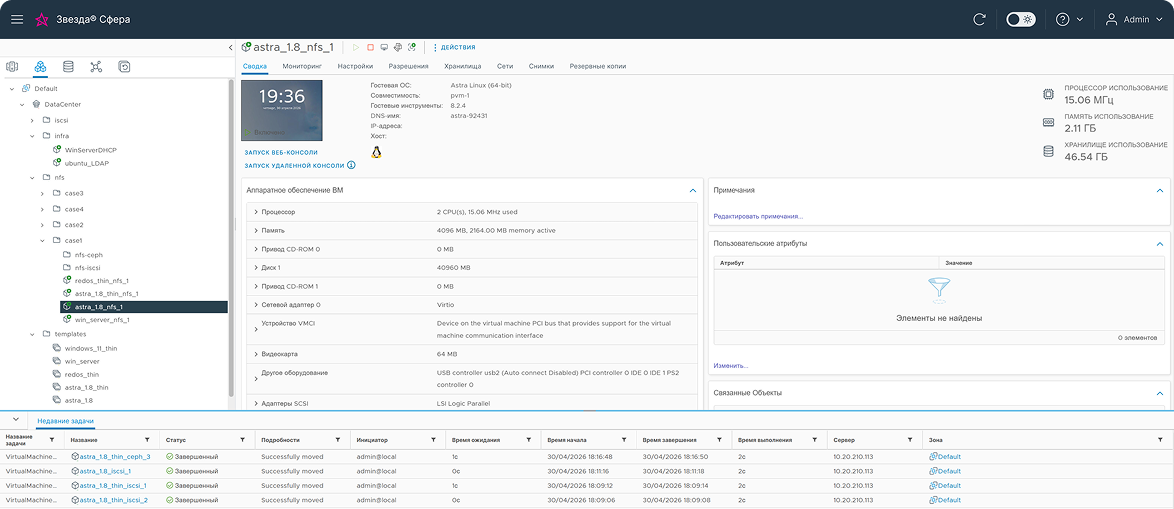Expand the Сетевой адаптер 0 row
The image size is (1174, 509).
point(256,305)
